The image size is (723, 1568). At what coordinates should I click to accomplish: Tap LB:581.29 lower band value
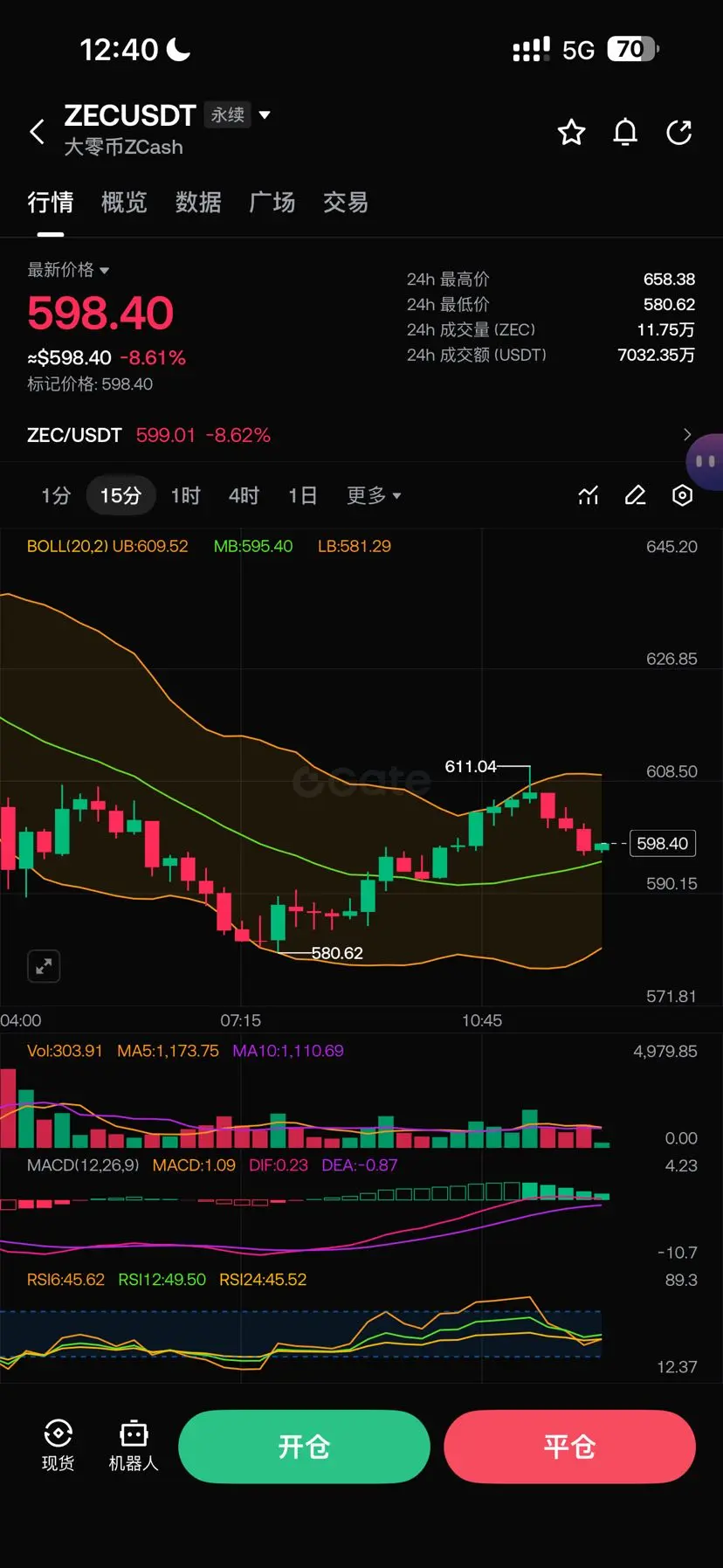tap(355, 546)
